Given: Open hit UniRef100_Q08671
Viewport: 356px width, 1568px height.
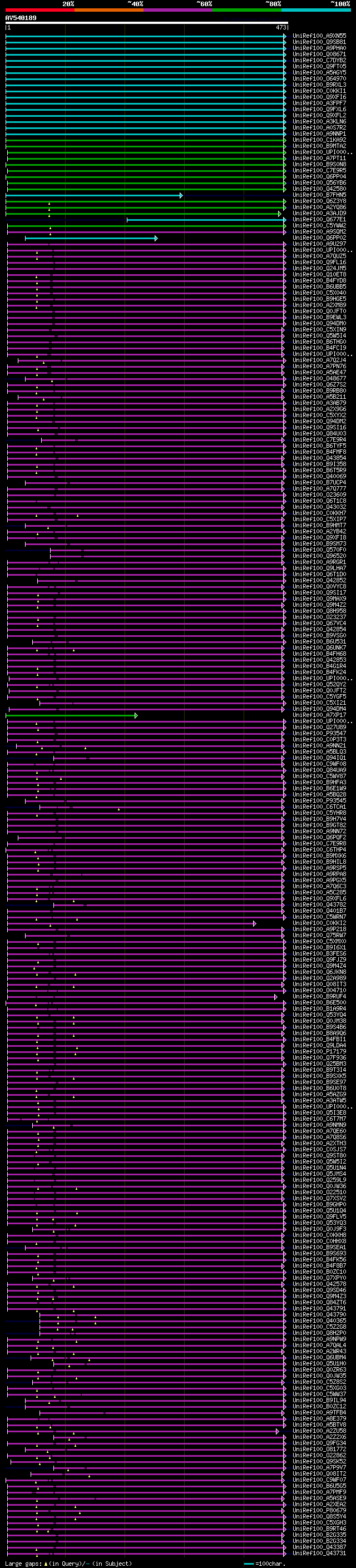Looking at the screenshot, I should (x=319, y=54).
